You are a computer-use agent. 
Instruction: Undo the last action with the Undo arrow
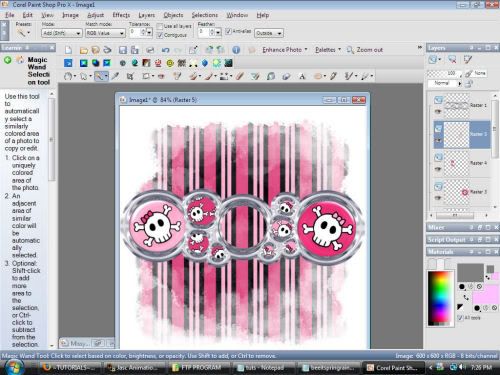click(165, 50)
